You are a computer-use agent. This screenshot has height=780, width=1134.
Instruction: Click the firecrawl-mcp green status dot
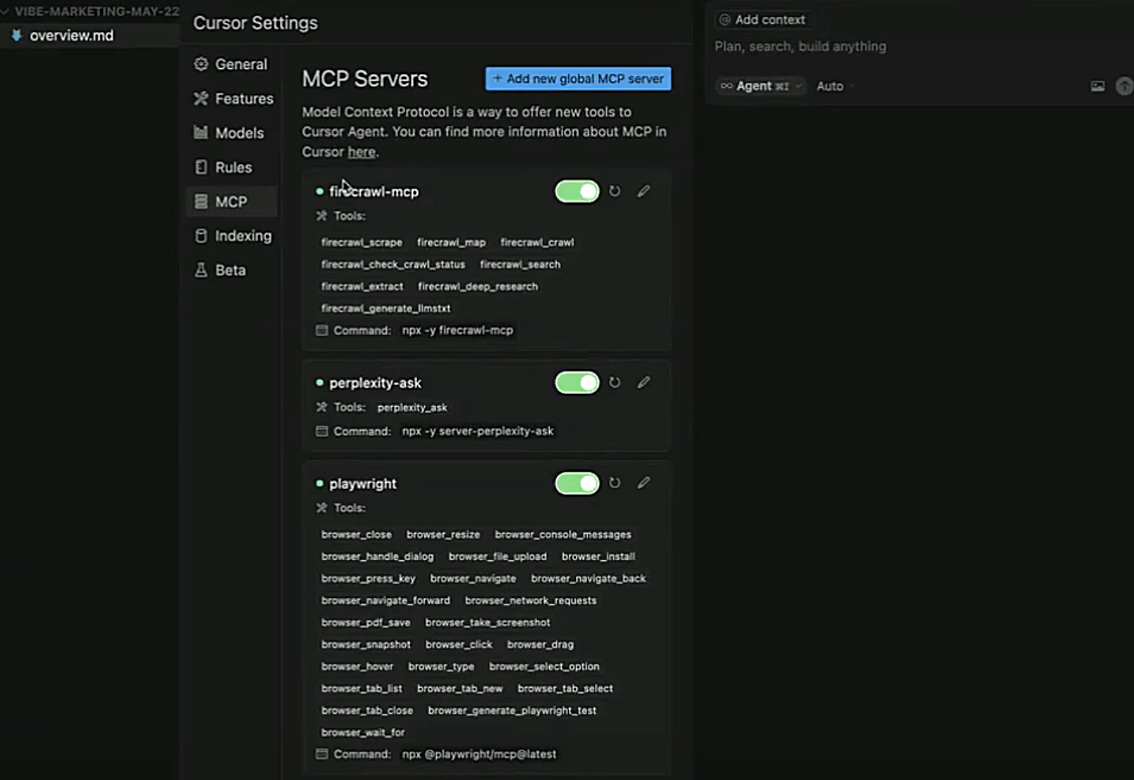coord(320,192)
